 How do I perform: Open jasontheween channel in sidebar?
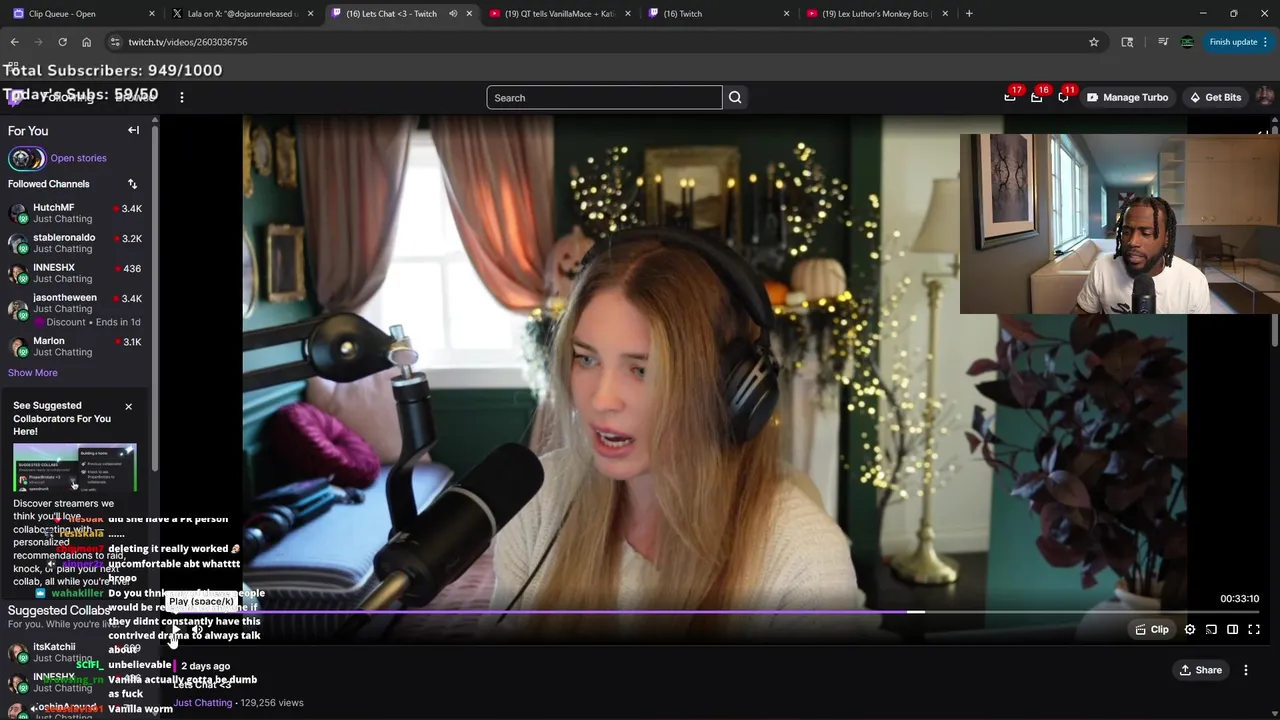point(75,309)
